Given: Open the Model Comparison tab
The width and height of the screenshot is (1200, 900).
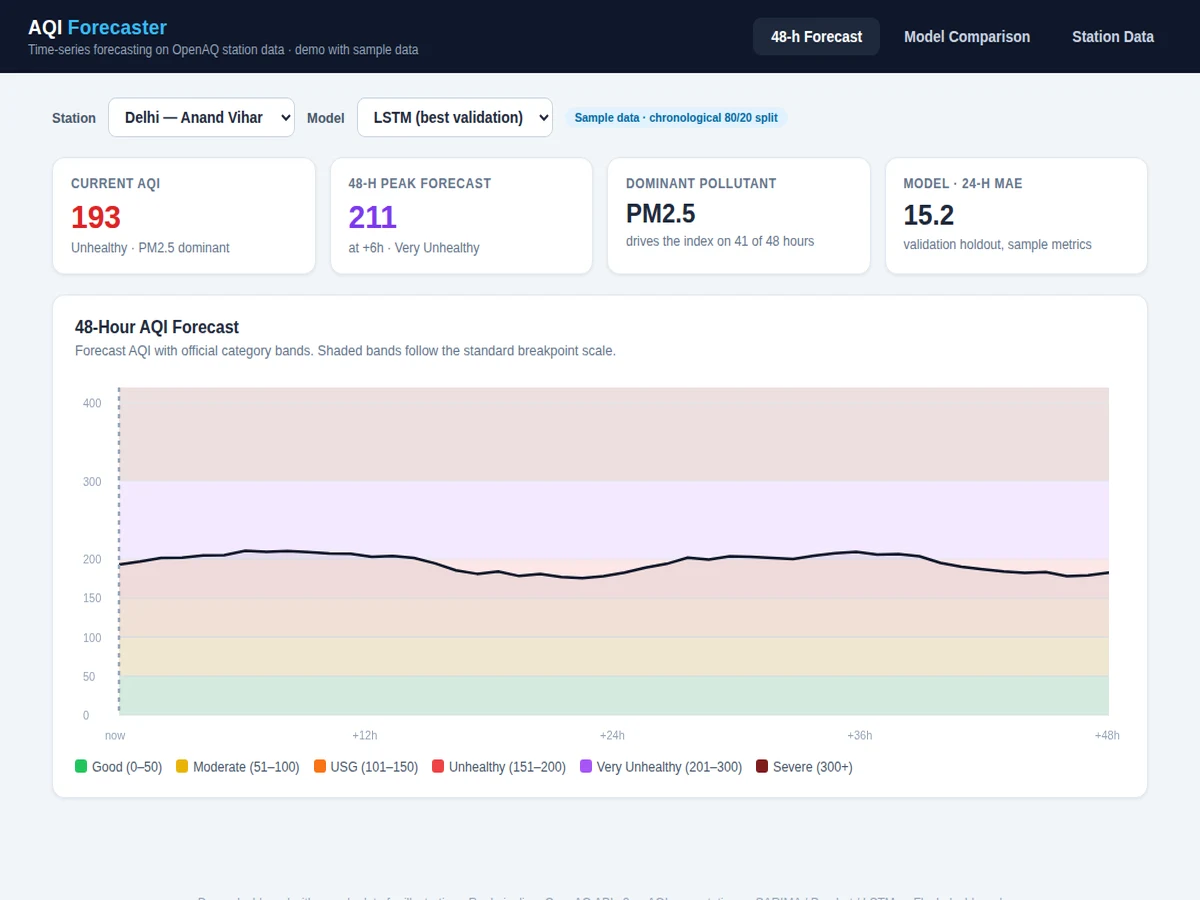Looking at the screenshot, I should tap(967, 36).
